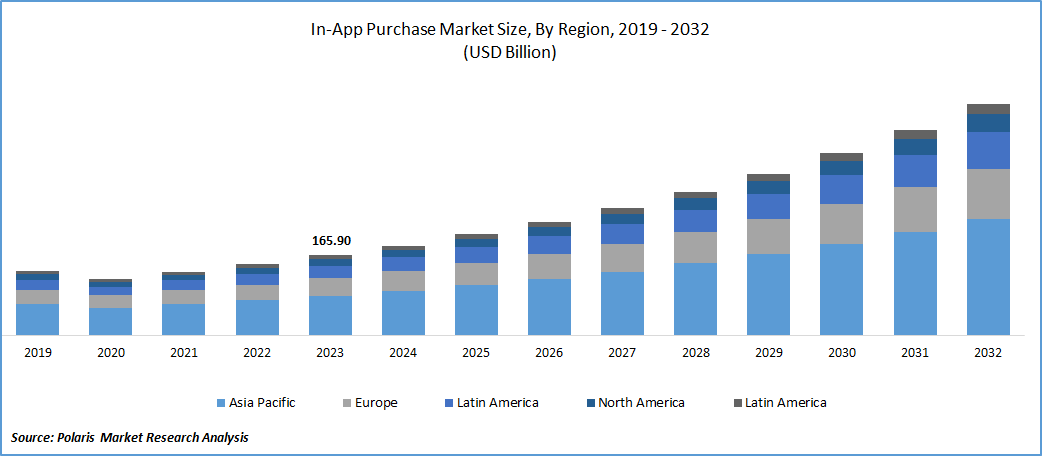Click the Asia Pacific segment of 2022 bar
Screen dimensions: 1042x456
tap(257, 318)
